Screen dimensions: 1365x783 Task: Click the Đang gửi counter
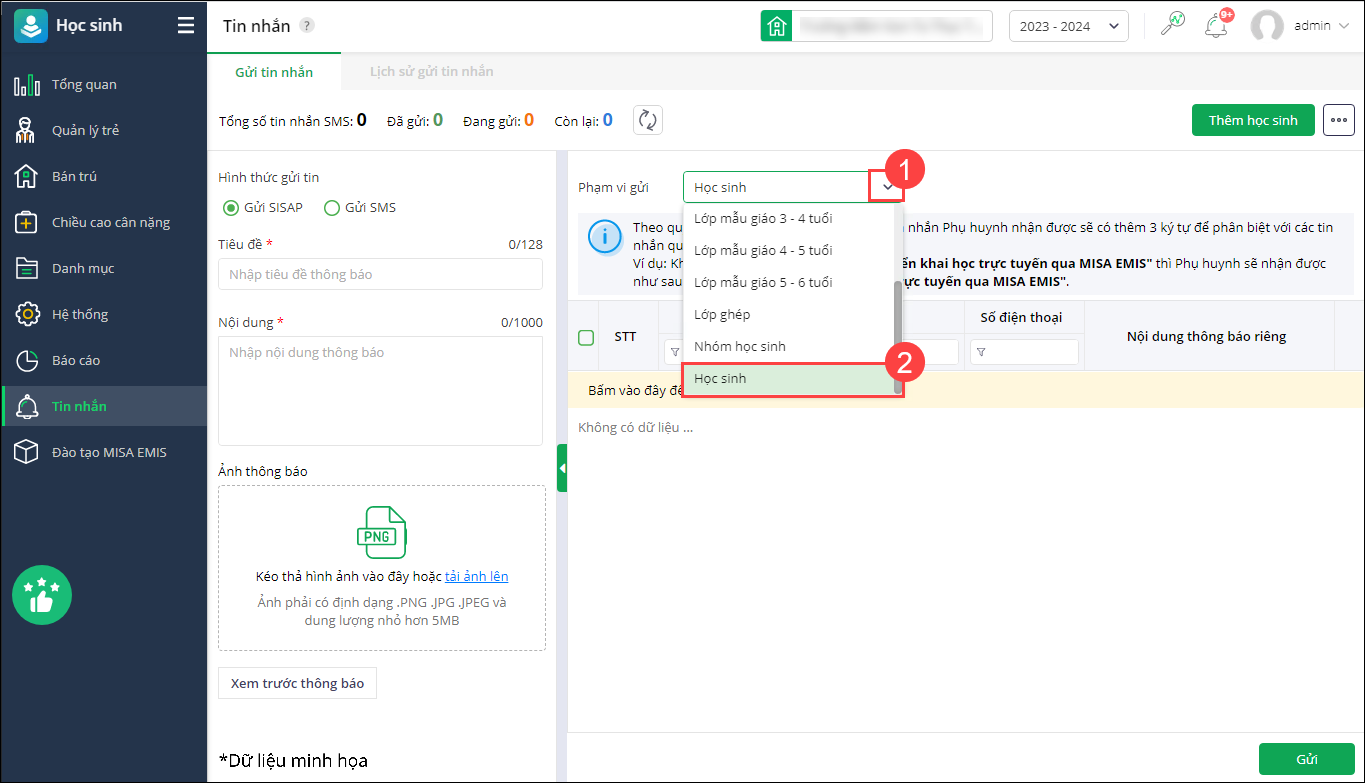tap(499, 121)
